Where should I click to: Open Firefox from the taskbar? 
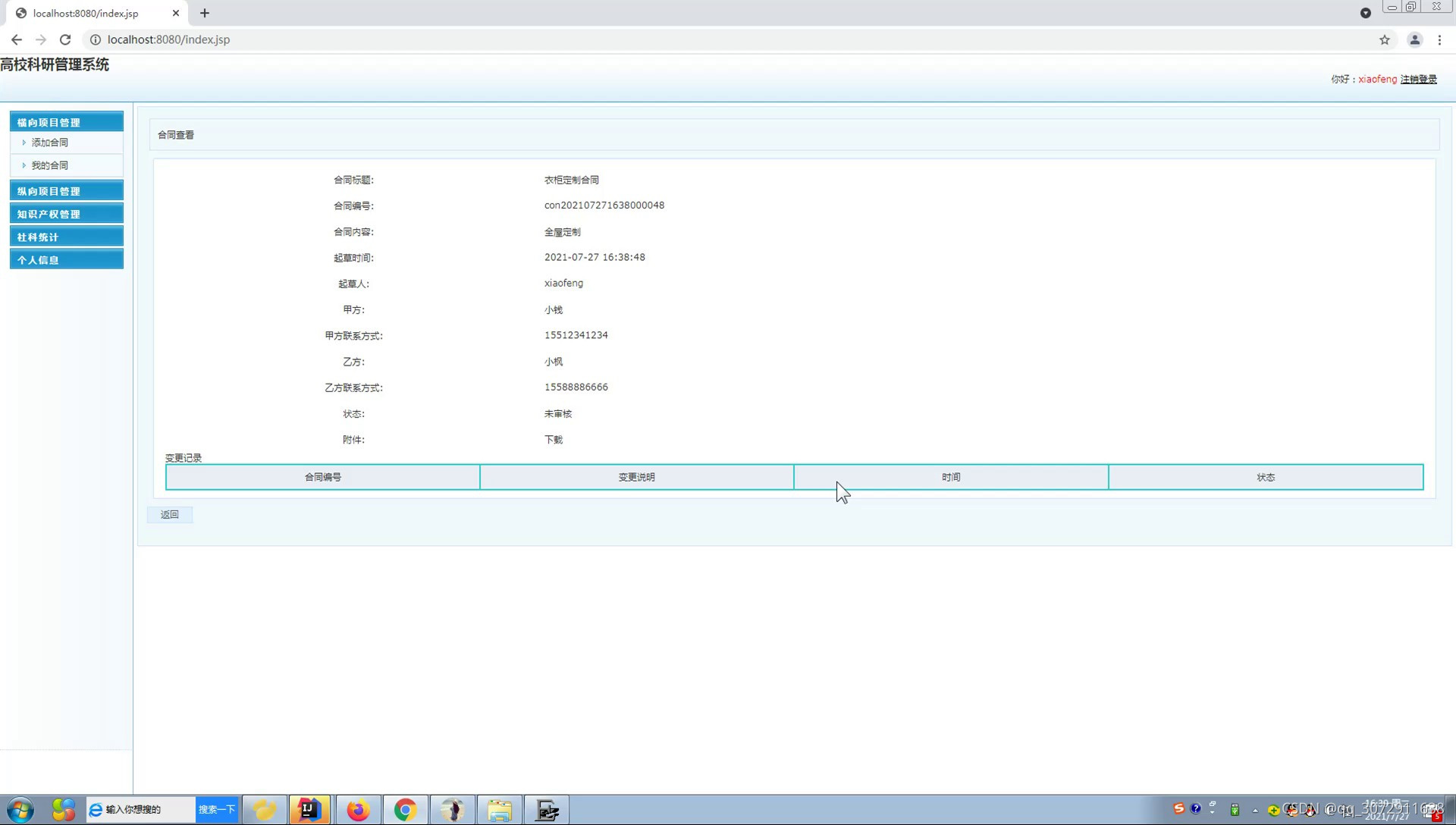pyautogui.click(x=358, y=810)
